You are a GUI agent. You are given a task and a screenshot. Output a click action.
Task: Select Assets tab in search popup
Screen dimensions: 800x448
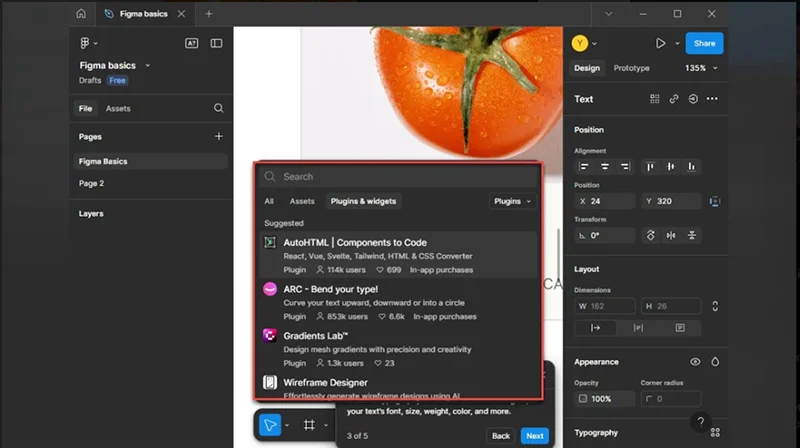302,201
